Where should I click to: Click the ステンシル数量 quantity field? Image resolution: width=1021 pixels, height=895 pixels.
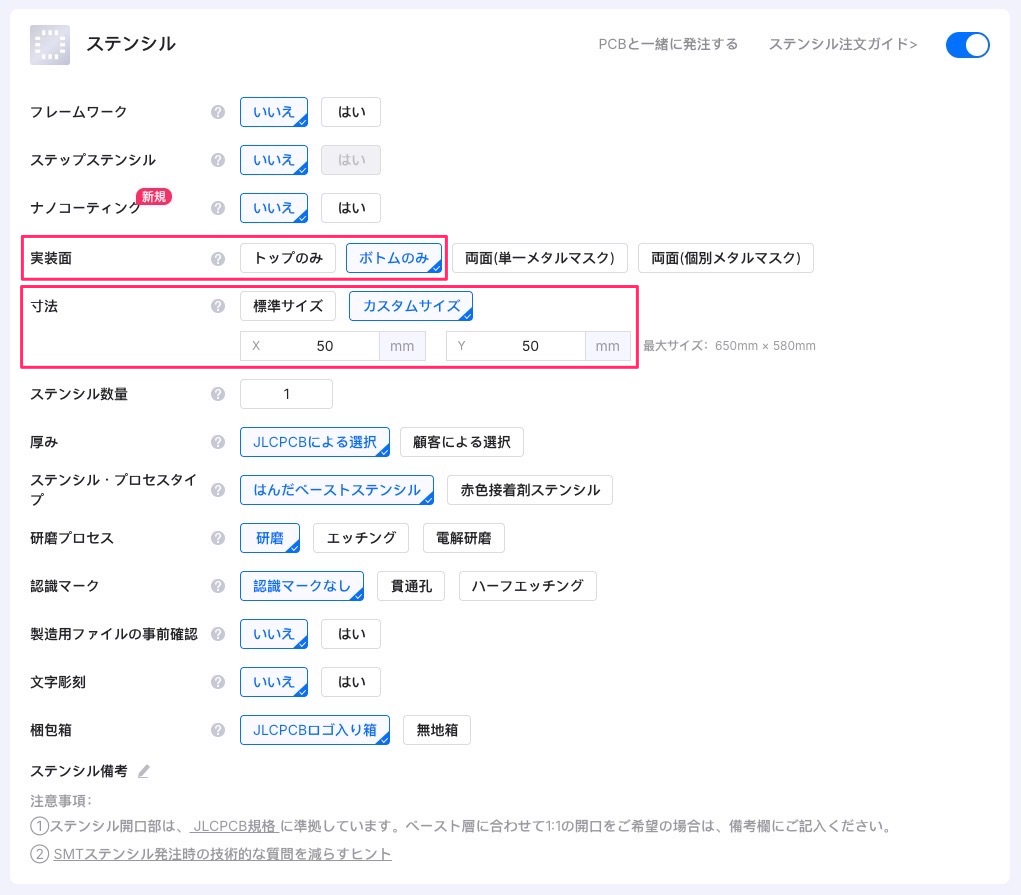[x=286, y=394]
